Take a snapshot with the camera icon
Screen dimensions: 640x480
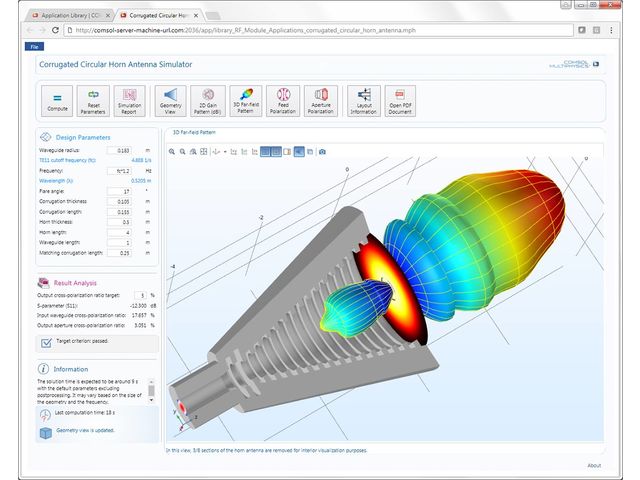322,152
